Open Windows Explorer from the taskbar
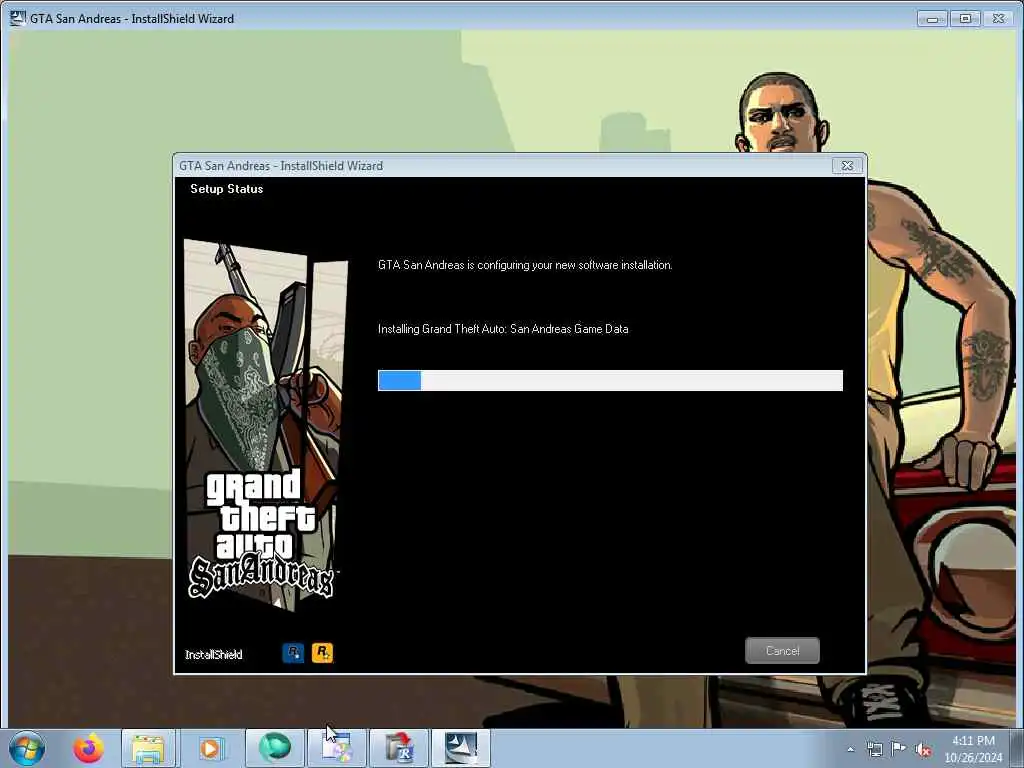 (148, 748)
